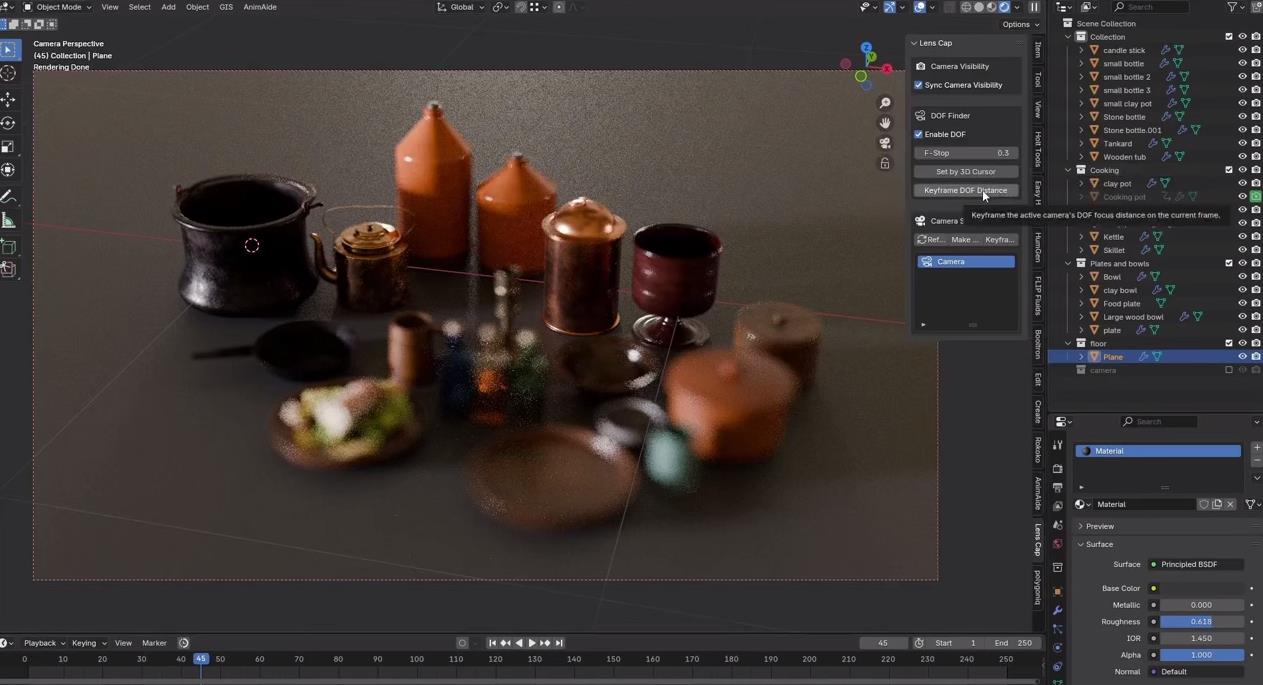Collapse the Lens Cap panel

pyautogui.click(x=913, y=43)
